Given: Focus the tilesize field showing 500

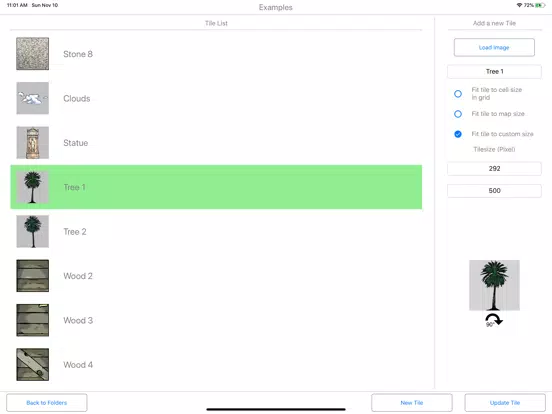Looking at the screenshot, I should pyautogui.click(x=494, y=191).
